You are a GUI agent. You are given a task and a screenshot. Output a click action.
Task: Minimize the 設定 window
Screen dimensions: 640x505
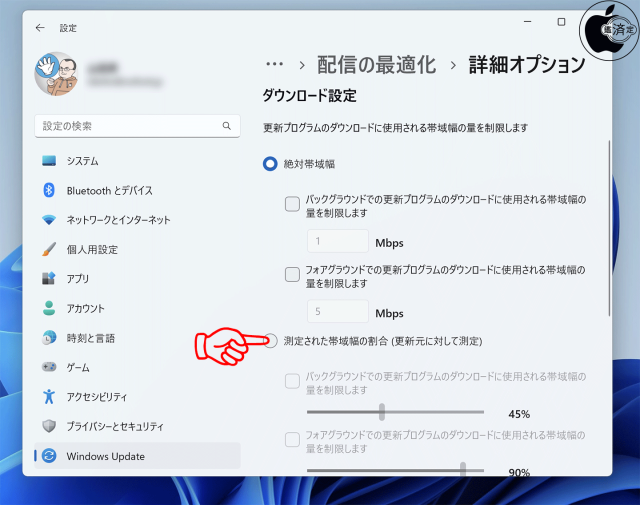(x=528, y=22)
